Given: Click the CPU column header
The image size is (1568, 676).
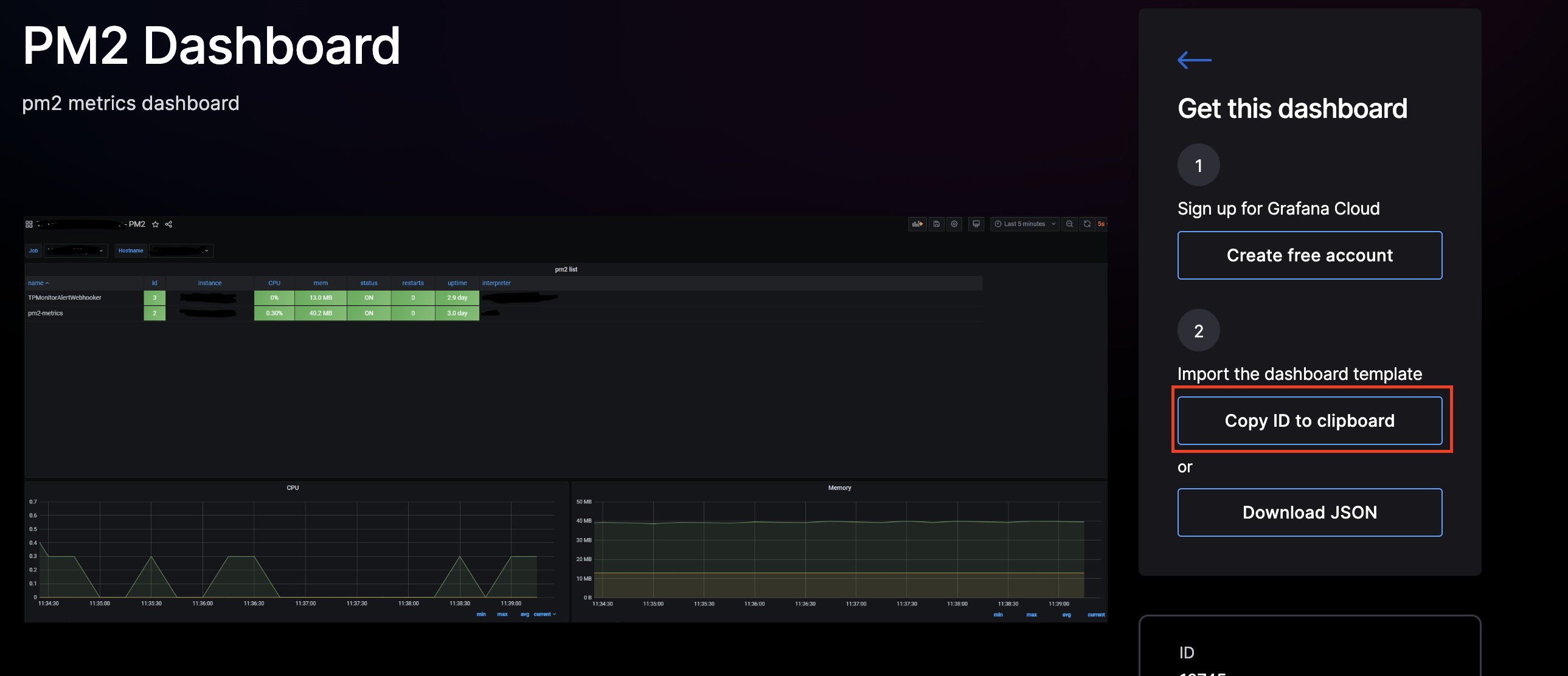Looking at the screenshot, I should tap(274, 283).
